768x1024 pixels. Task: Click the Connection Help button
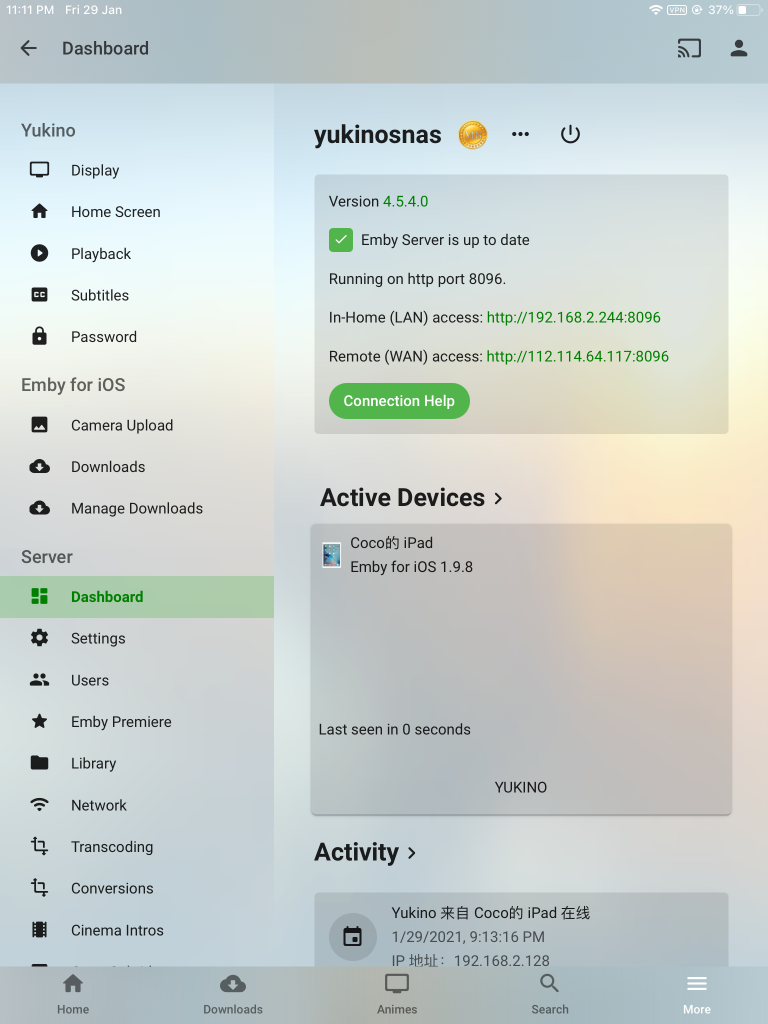point(399,401)
